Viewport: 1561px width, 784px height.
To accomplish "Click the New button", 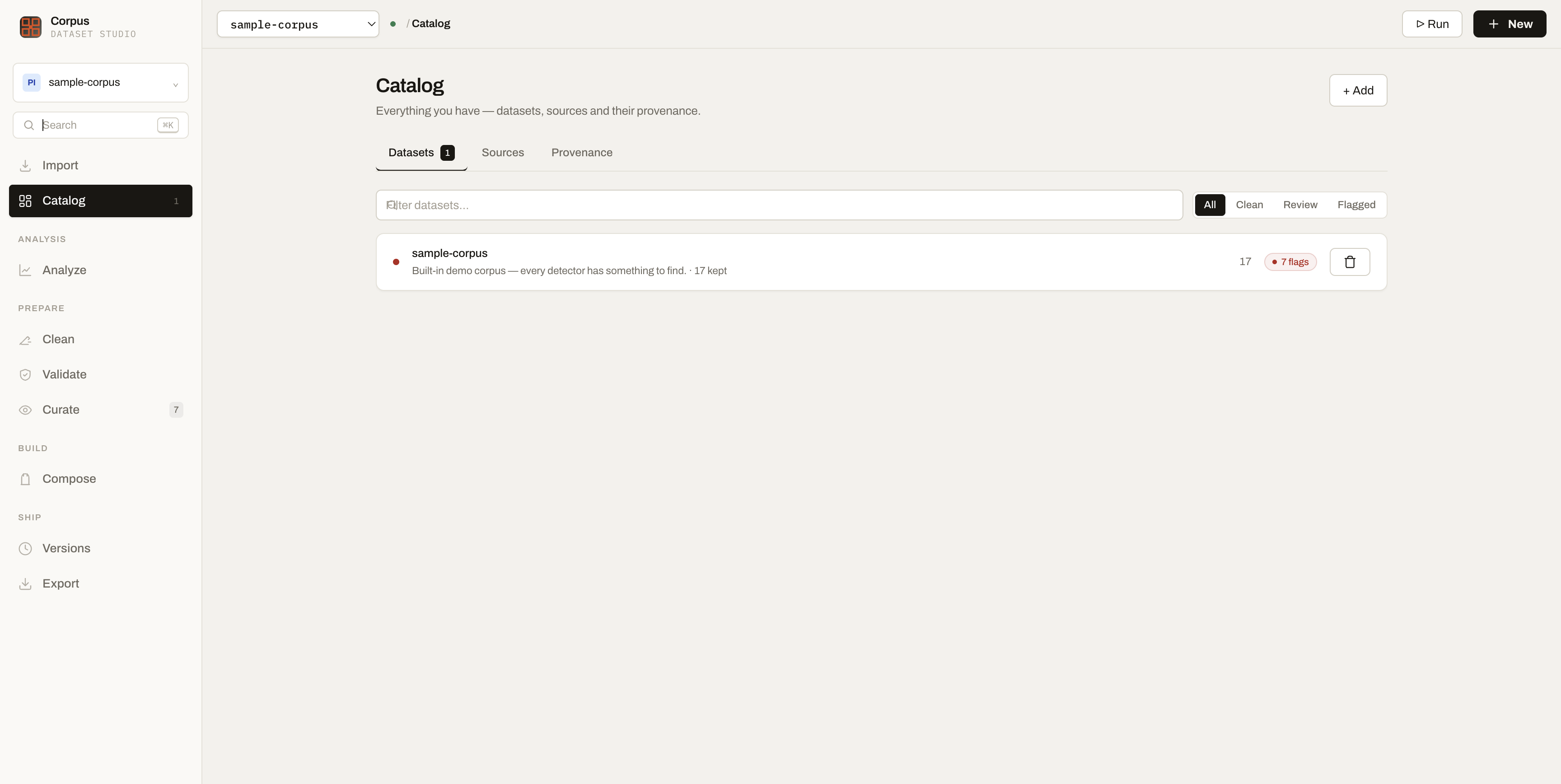I will [x=1510, y=24].
